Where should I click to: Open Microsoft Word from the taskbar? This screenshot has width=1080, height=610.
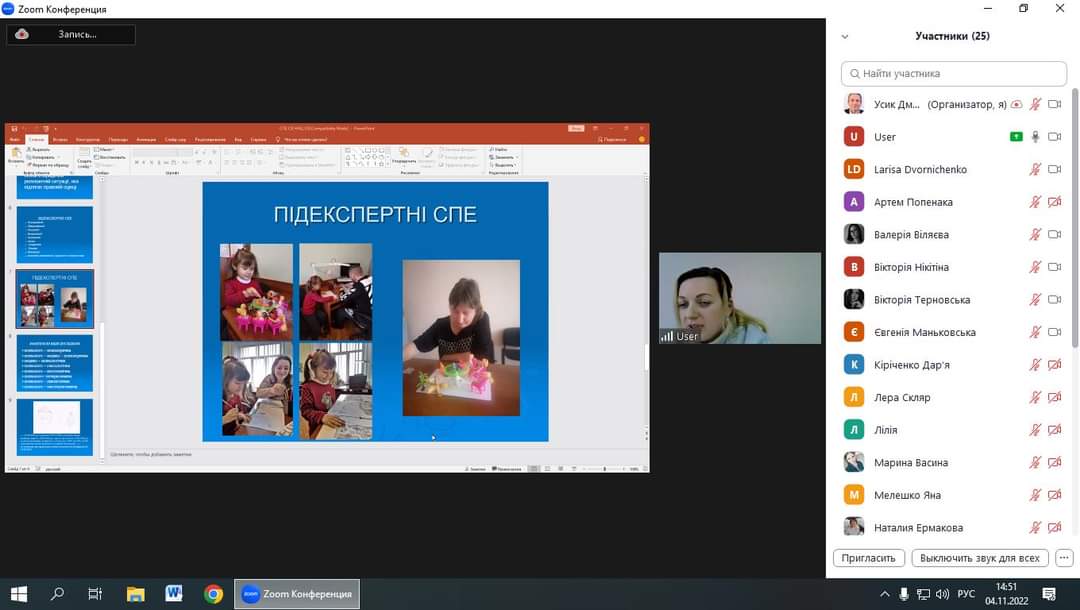(174, 594)
